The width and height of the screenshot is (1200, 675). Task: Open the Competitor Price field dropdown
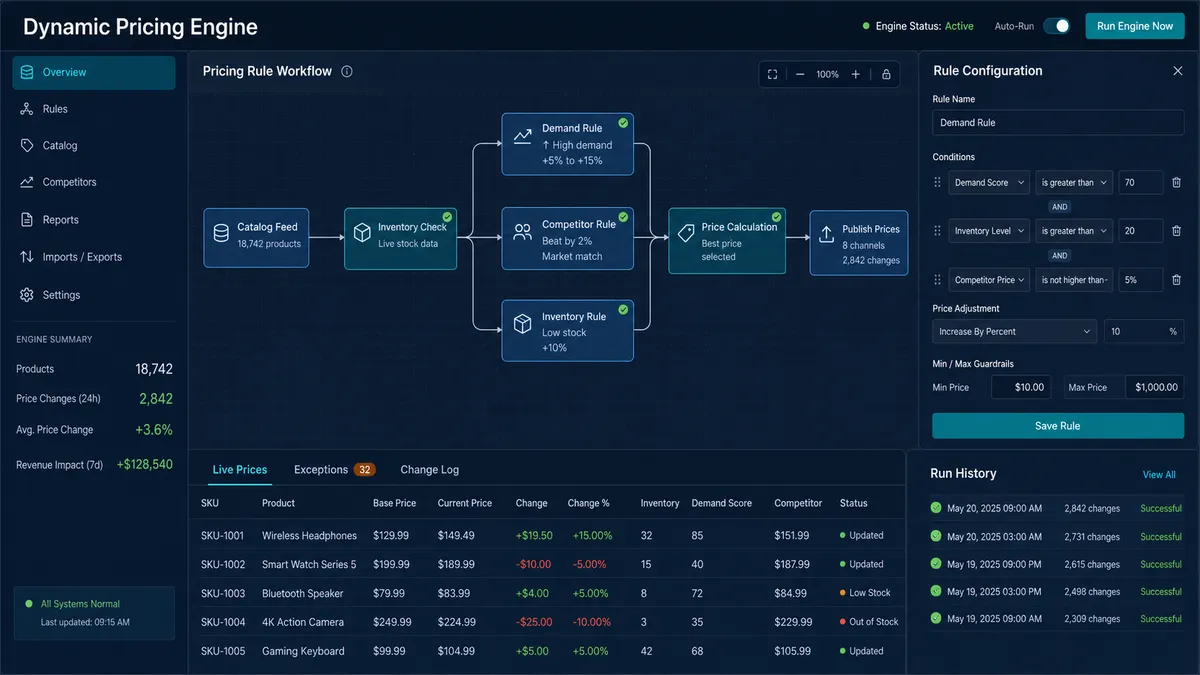989,280
